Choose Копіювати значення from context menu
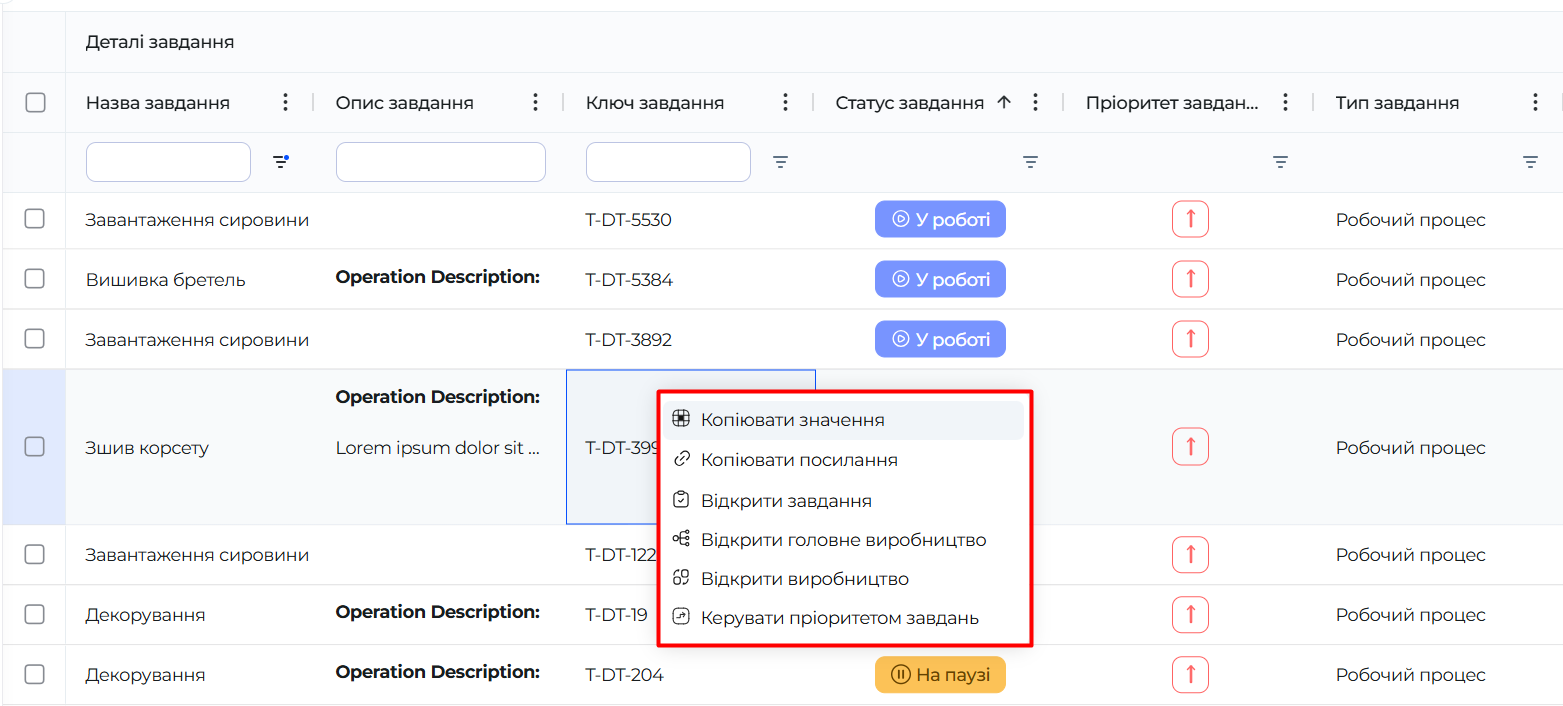This screenshot has height=706, width=1563. point(792,420)
